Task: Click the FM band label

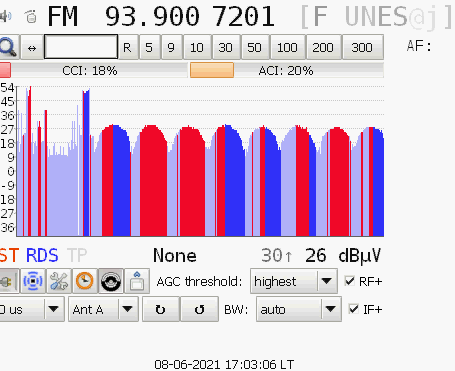Action: (63, 16)
